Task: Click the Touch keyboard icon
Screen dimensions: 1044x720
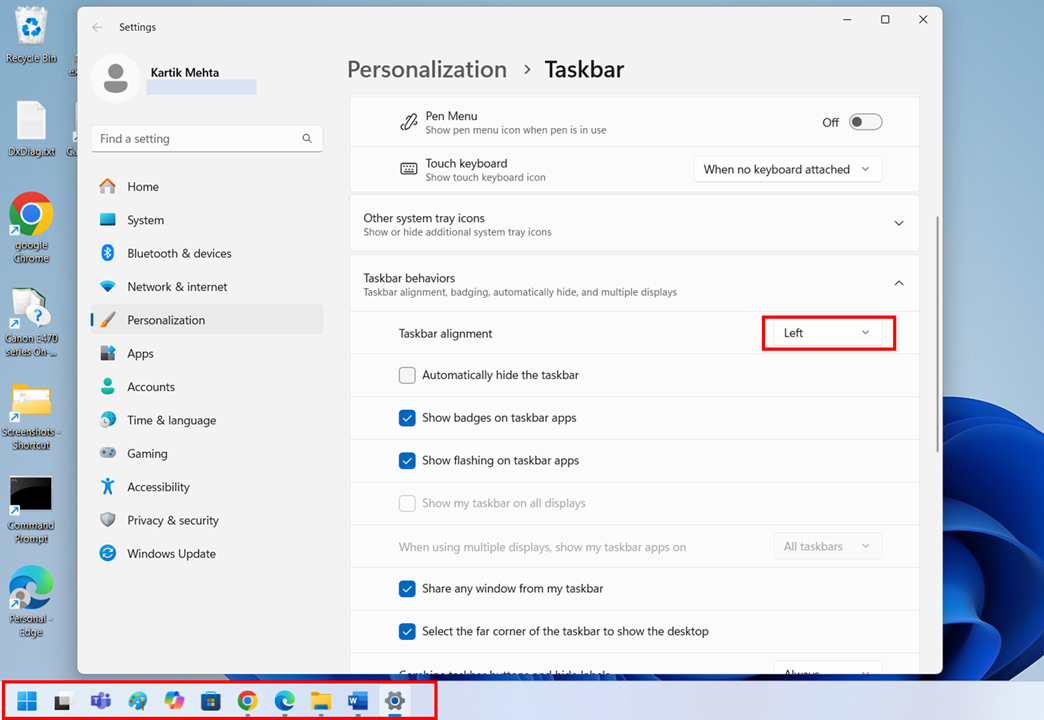Action: point(408,169)
